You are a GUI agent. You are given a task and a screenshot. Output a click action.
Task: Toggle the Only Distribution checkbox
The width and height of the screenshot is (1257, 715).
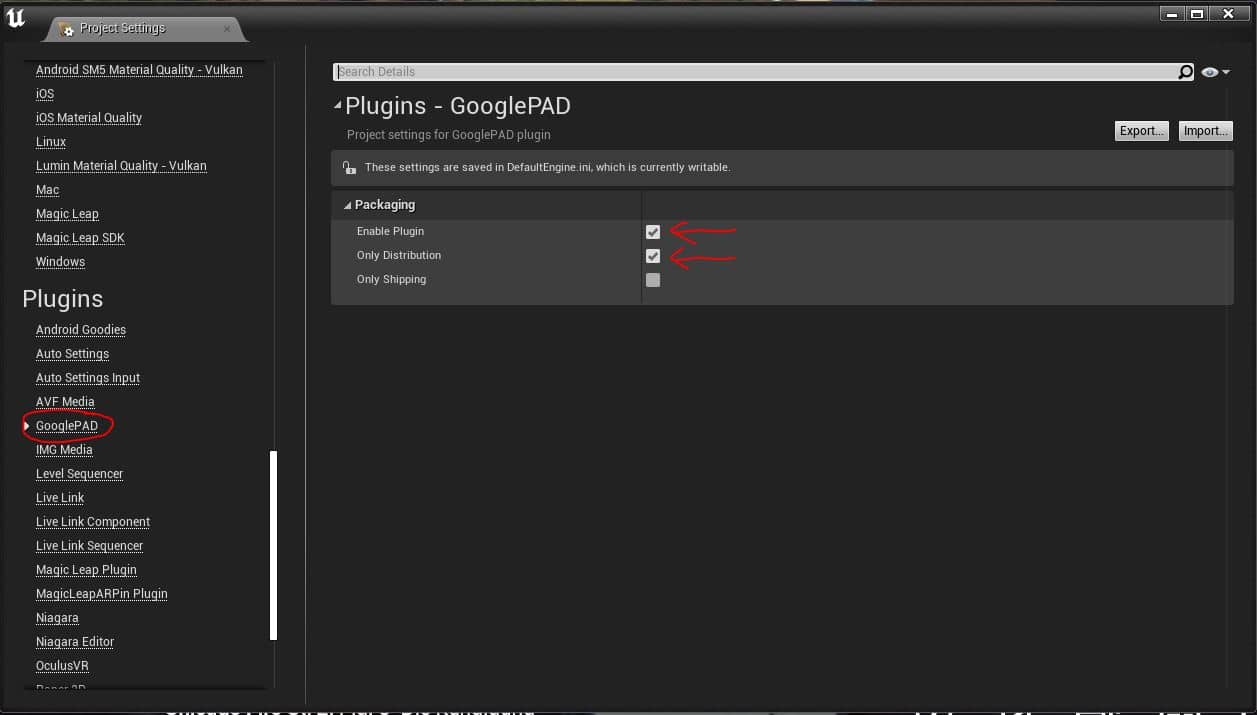[x=653, y=256]
